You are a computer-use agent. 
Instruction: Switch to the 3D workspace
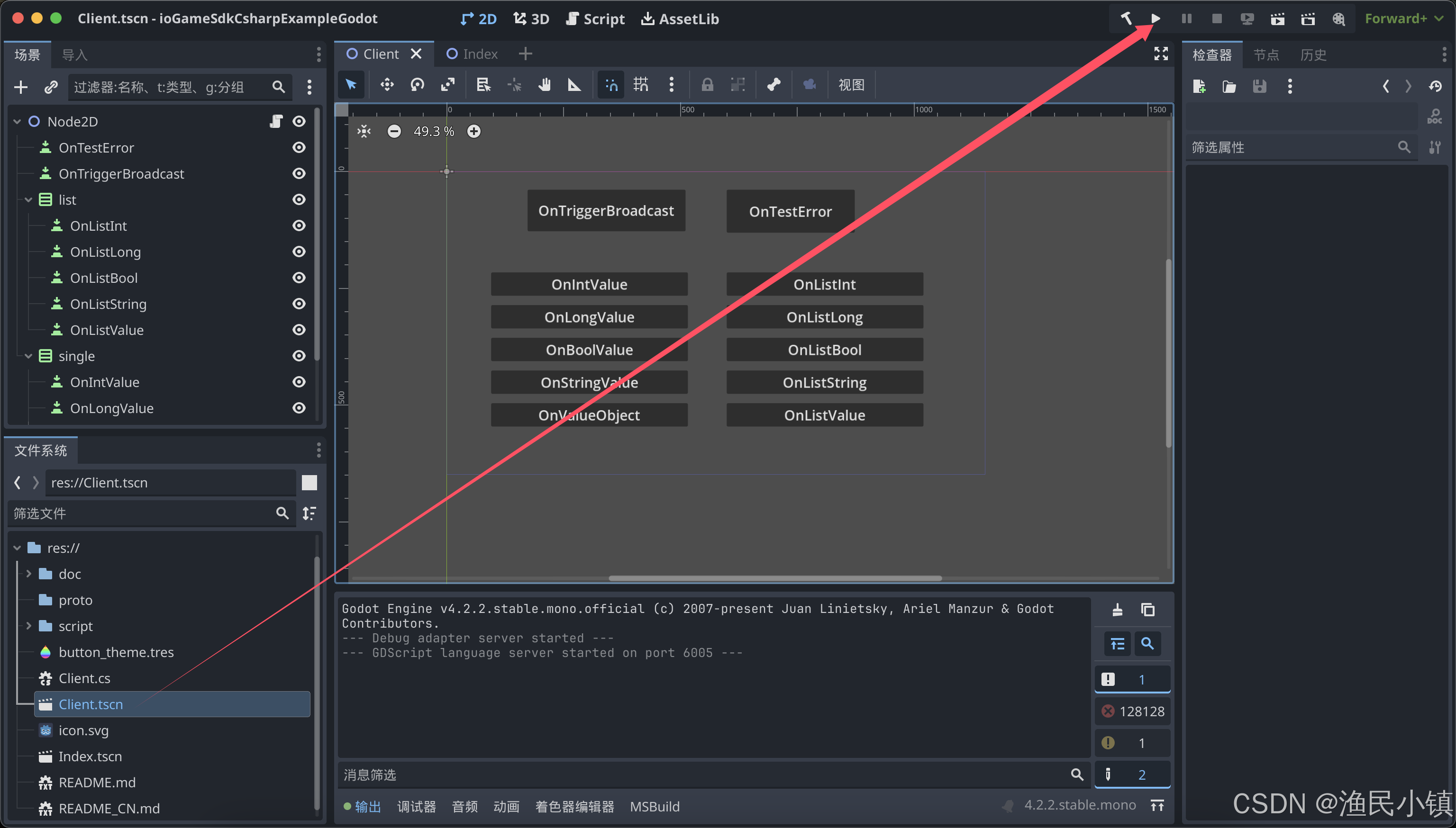coord(530,18)
